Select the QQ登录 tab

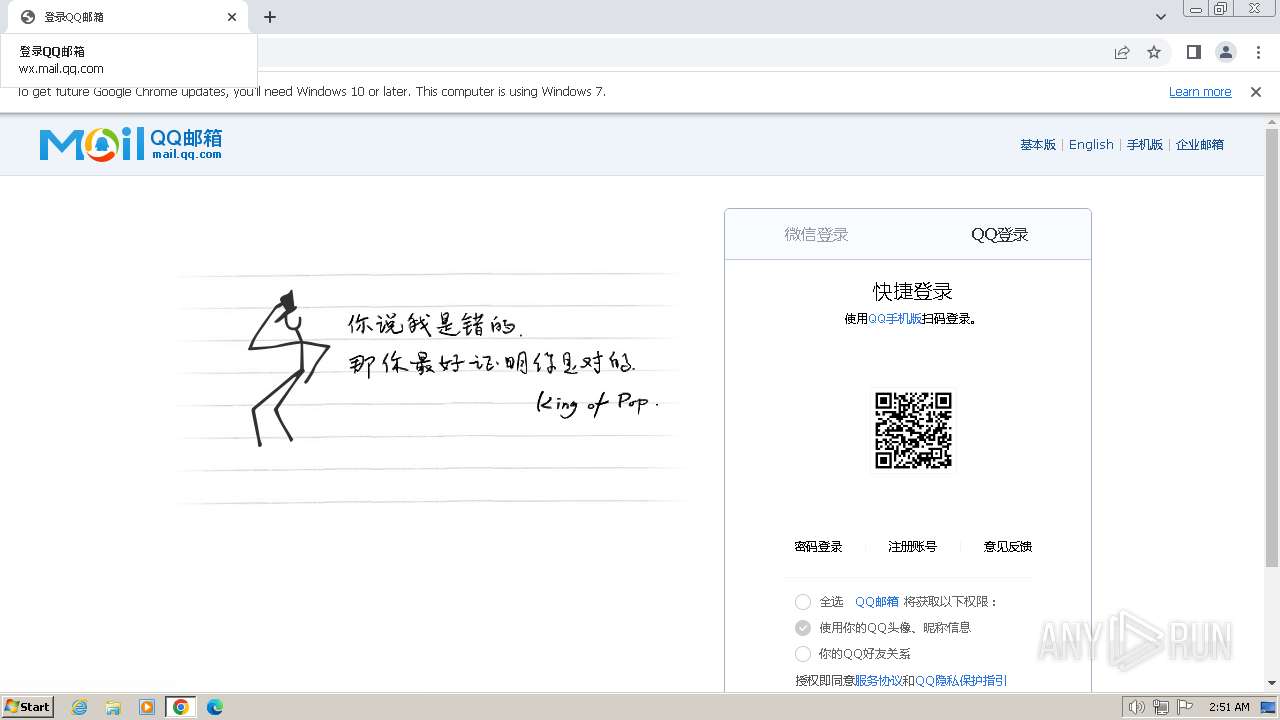1000,234
